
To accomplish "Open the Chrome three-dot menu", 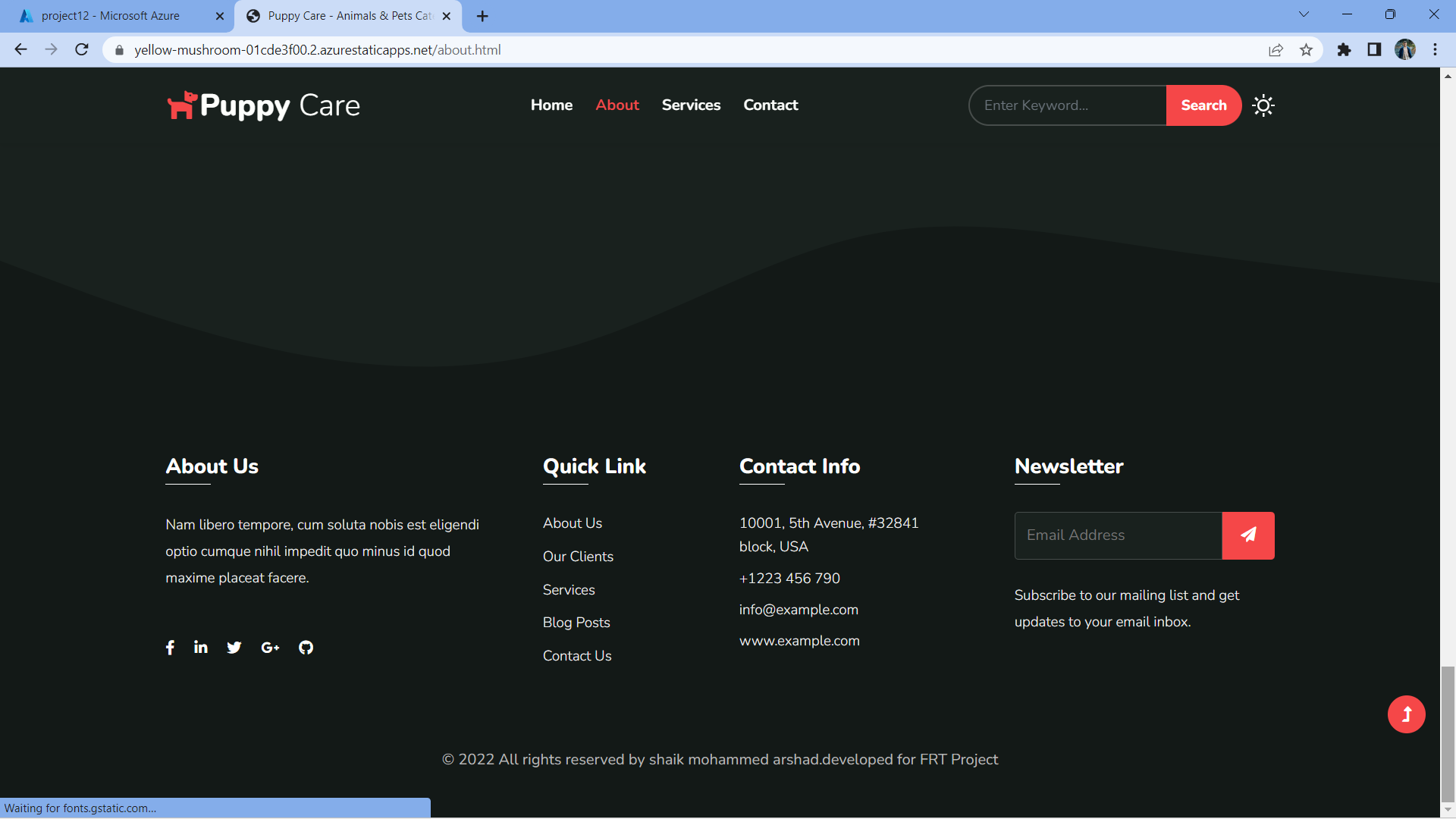I will [x=1435, y=50].
